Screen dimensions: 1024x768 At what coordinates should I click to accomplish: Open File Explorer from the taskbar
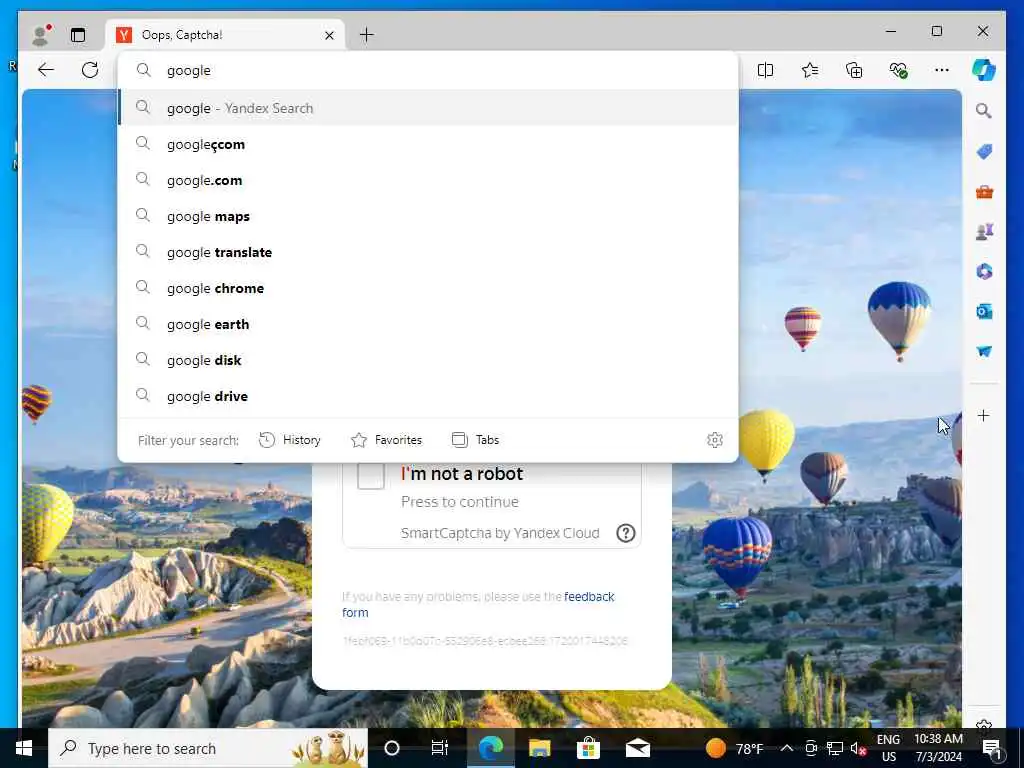(x=539, y=748)
